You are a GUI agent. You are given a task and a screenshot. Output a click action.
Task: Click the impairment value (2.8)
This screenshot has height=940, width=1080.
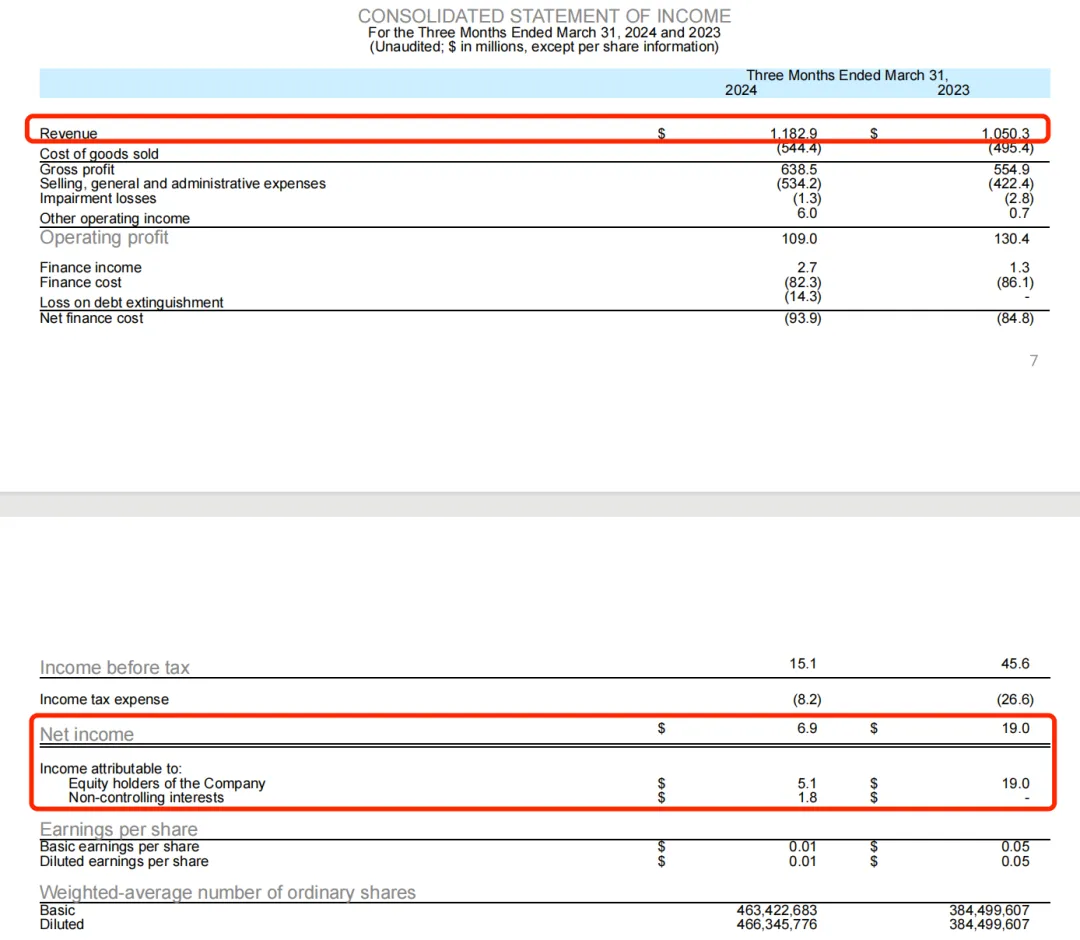tap(1019, 198)
